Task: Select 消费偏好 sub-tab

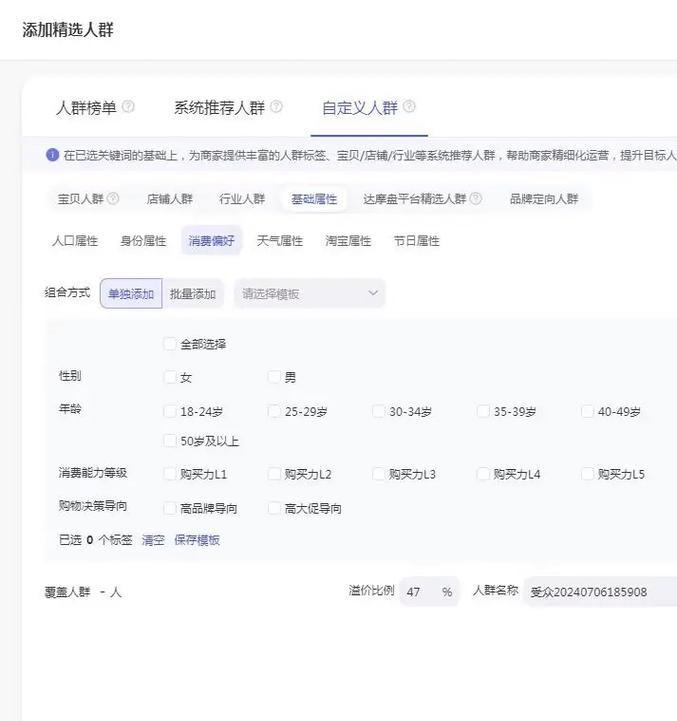Action: 212,241
